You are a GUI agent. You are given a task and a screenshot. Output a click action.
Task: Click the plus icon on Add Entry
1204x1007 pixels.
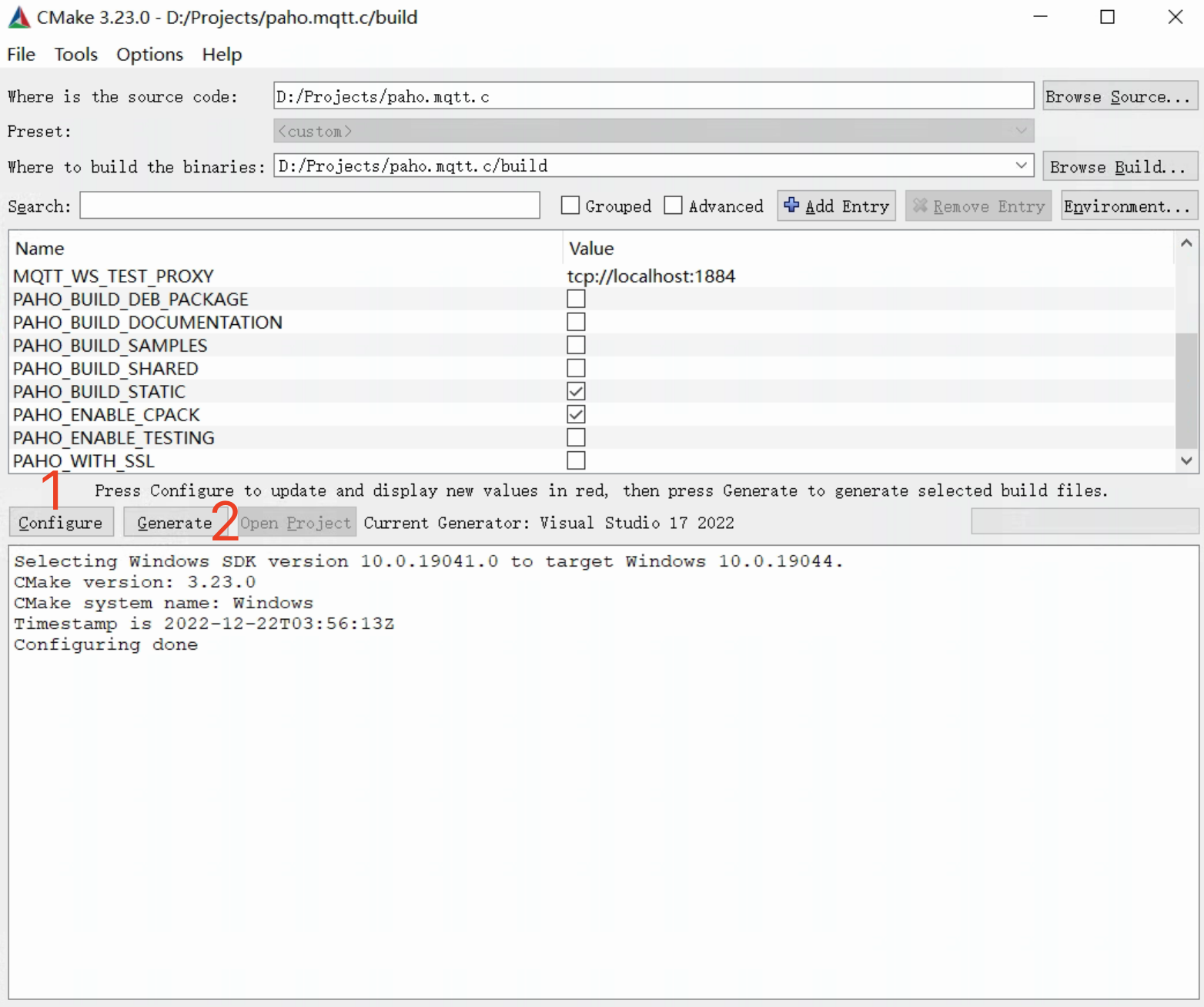[x=791, y=205]
